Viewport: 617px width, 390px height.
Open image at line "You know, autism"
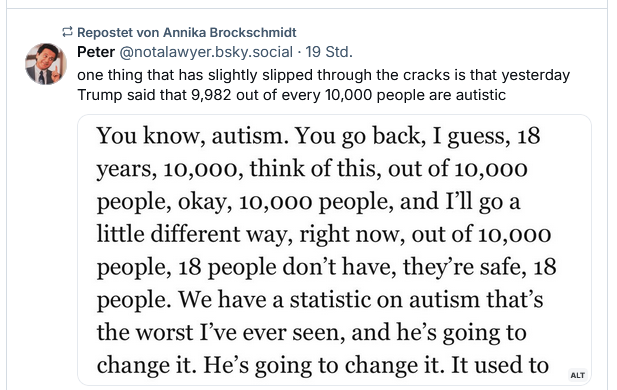[x=318, y=136]
